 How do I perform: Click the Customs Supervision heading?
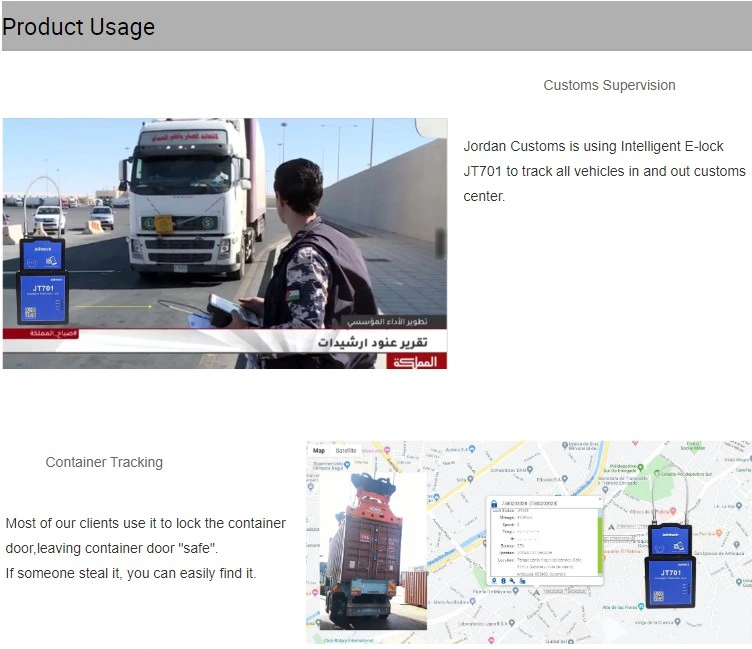pos(609,85)
